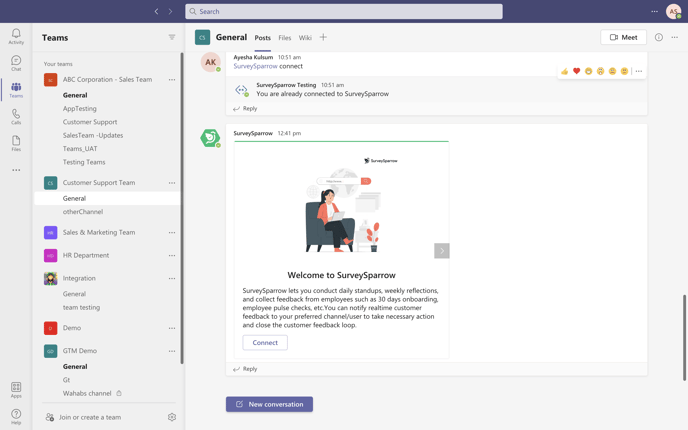Show more apps ellipsis in left rail

[x=16, y=170]
